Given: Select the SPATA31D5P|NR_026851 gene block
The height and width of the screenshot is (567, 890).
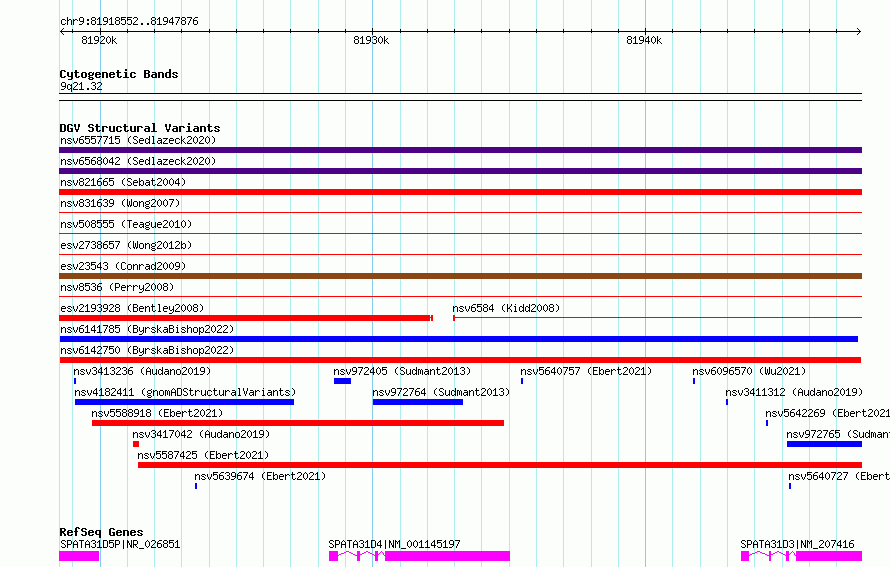Looking at the screenshot, I should 79,556.
